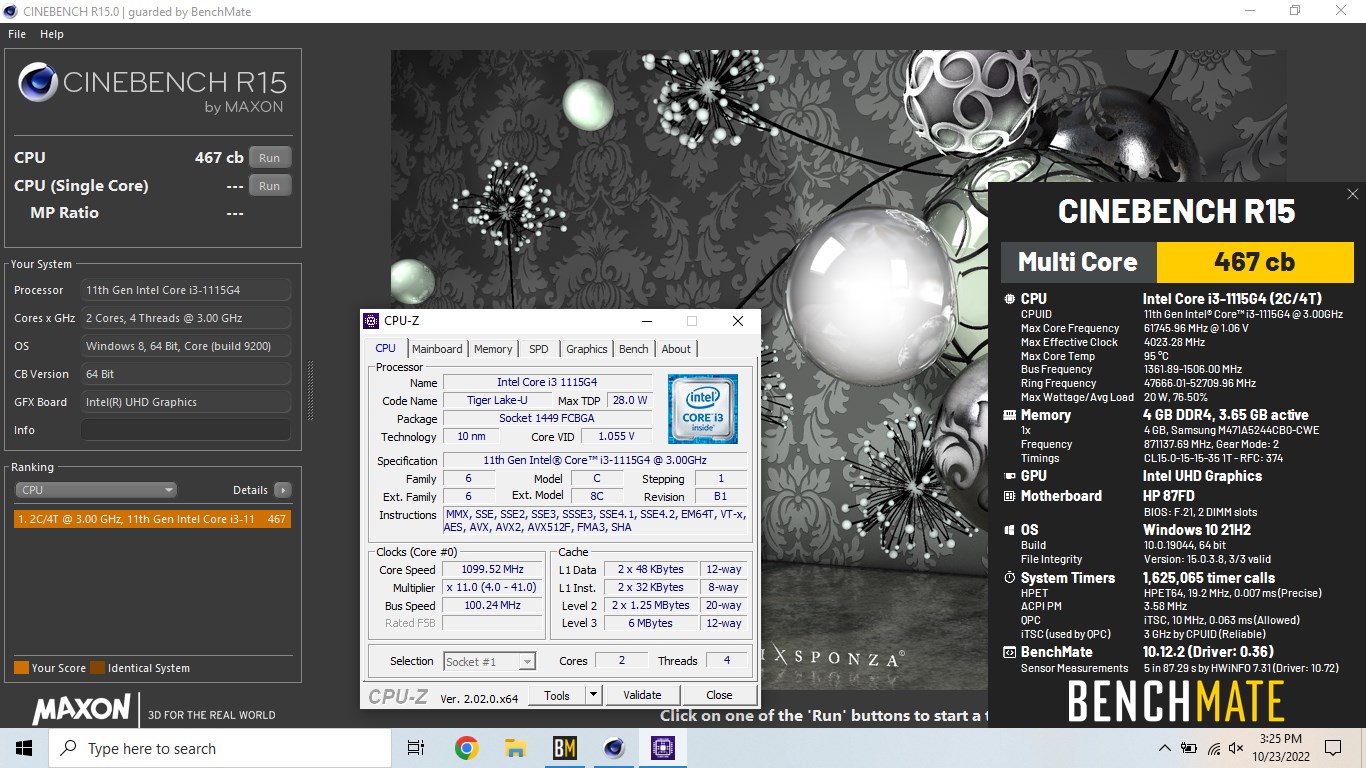Click the volume icon in system tray
The height and width of the screenshot is (768, 1366).
tap(1238, 748)
